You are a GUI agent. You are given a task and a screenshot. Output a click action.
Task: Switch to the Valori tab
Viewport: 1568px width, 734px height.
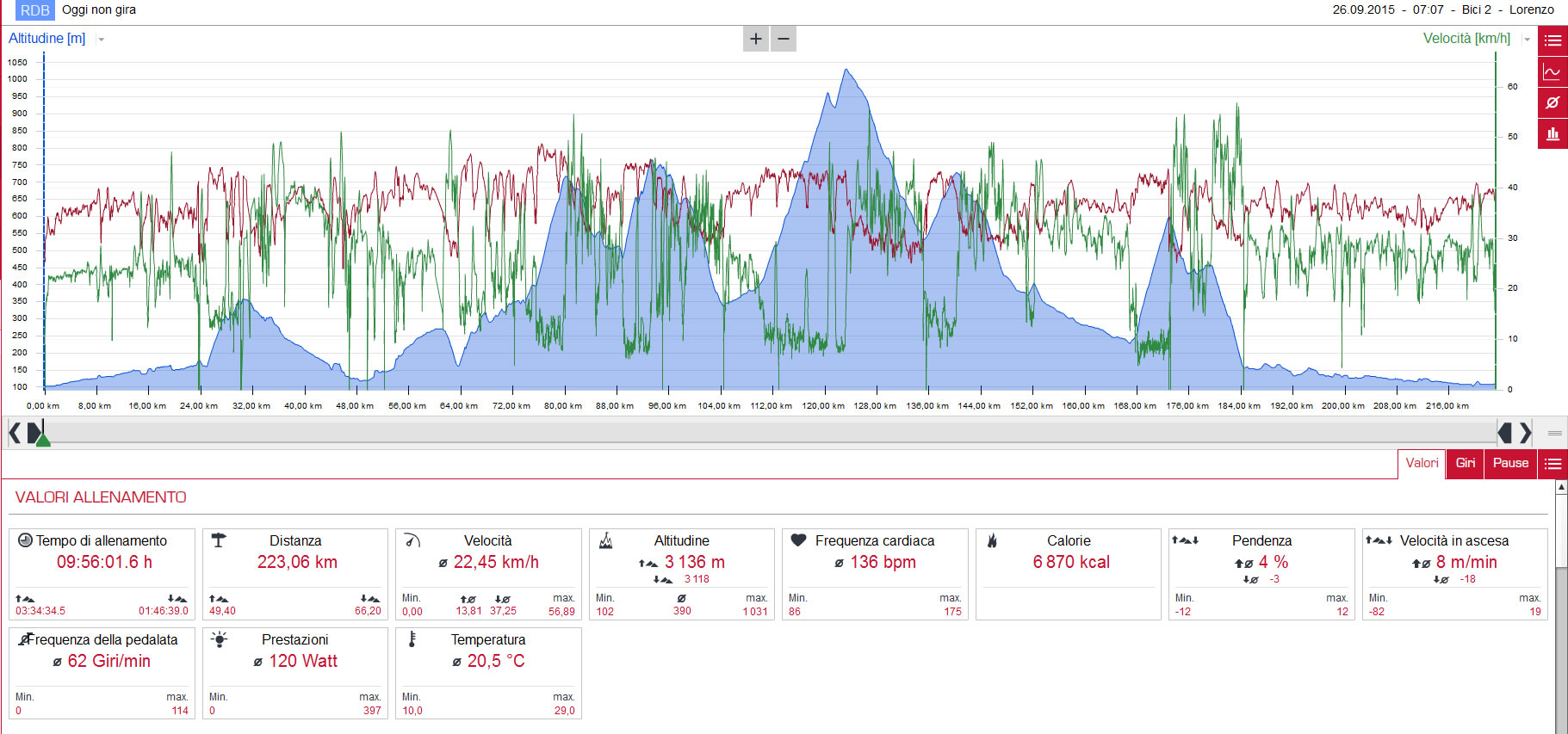(1422, 463)
